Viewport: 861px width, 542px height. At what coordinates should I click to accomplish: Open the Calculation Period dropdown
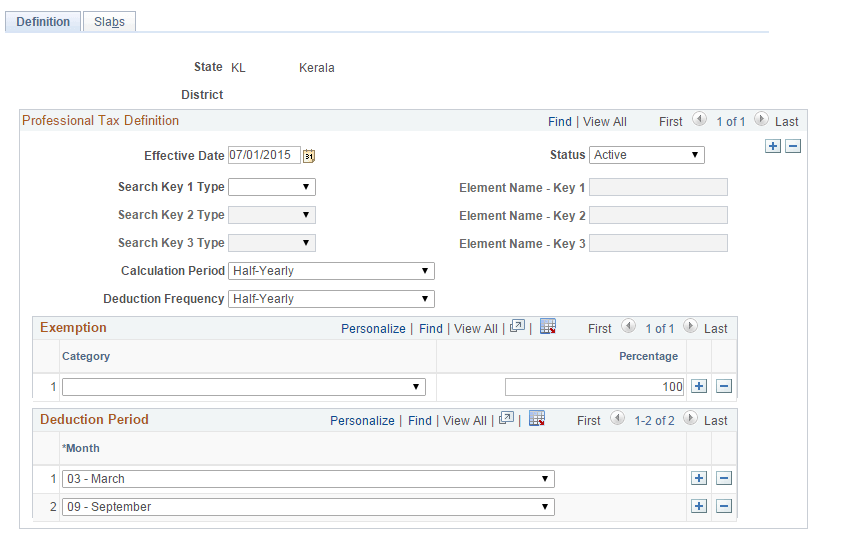331,271
